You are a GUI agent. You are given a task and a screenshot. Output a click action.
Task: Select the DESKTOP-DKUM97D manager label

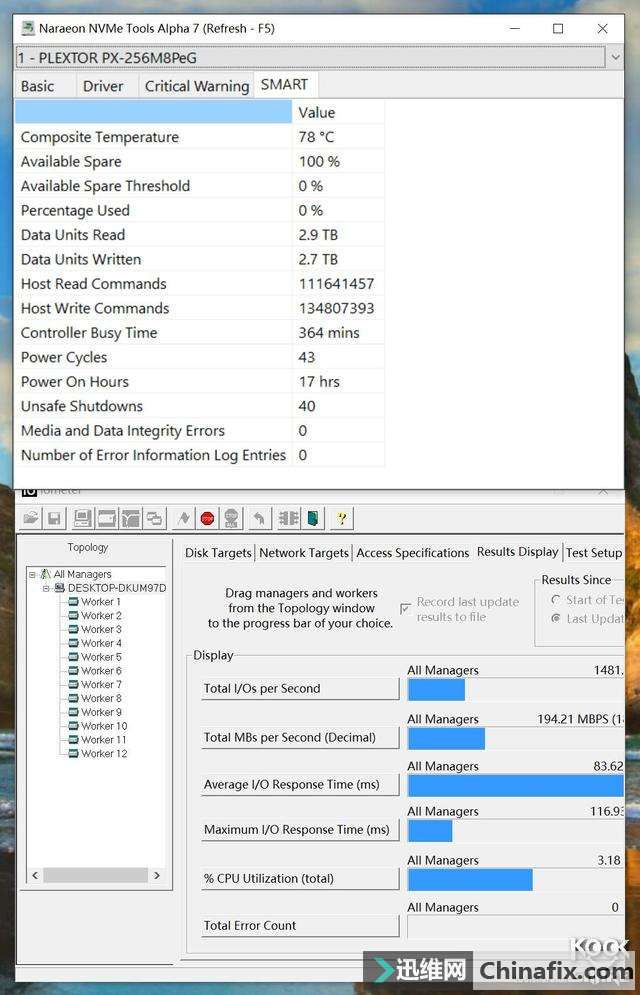coord(117,588)
